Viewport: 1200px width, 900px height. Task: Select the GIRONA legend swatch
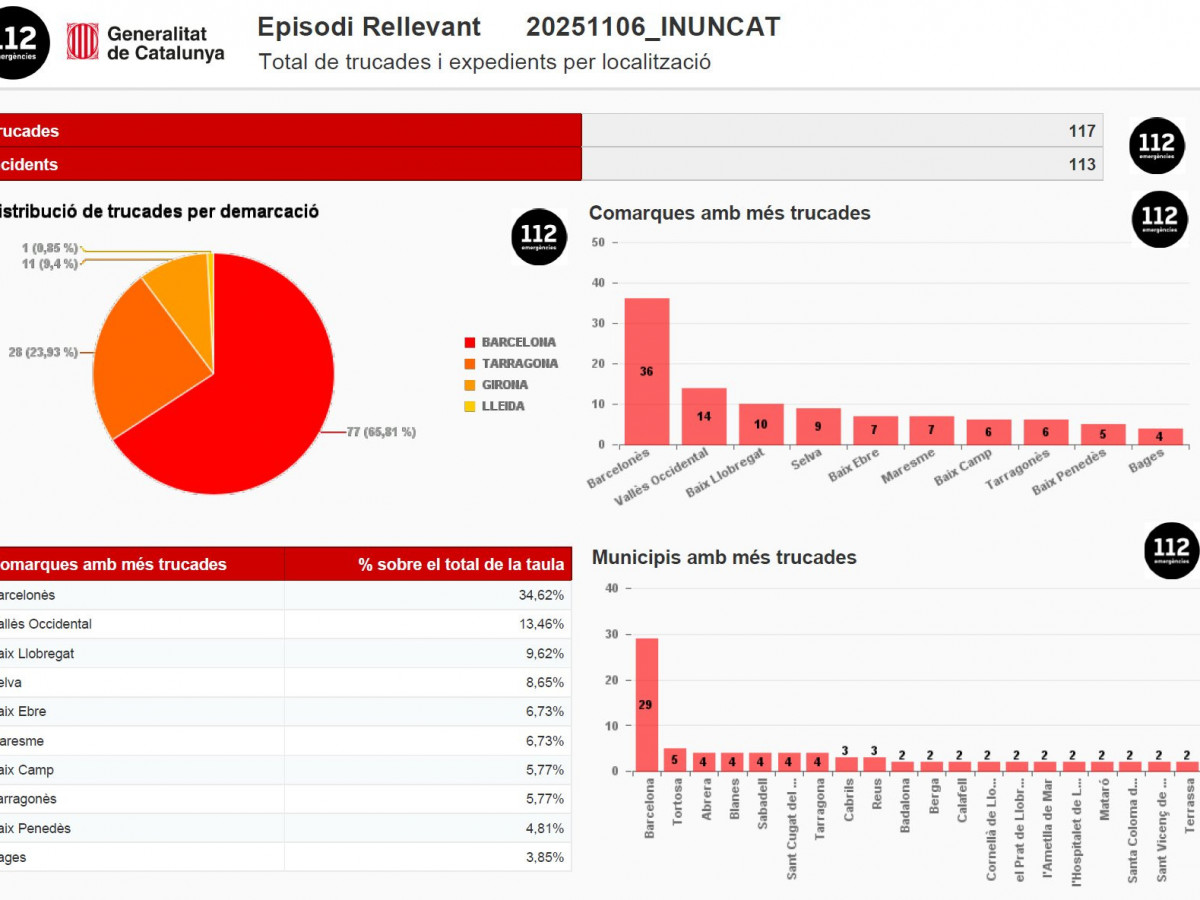469,385
